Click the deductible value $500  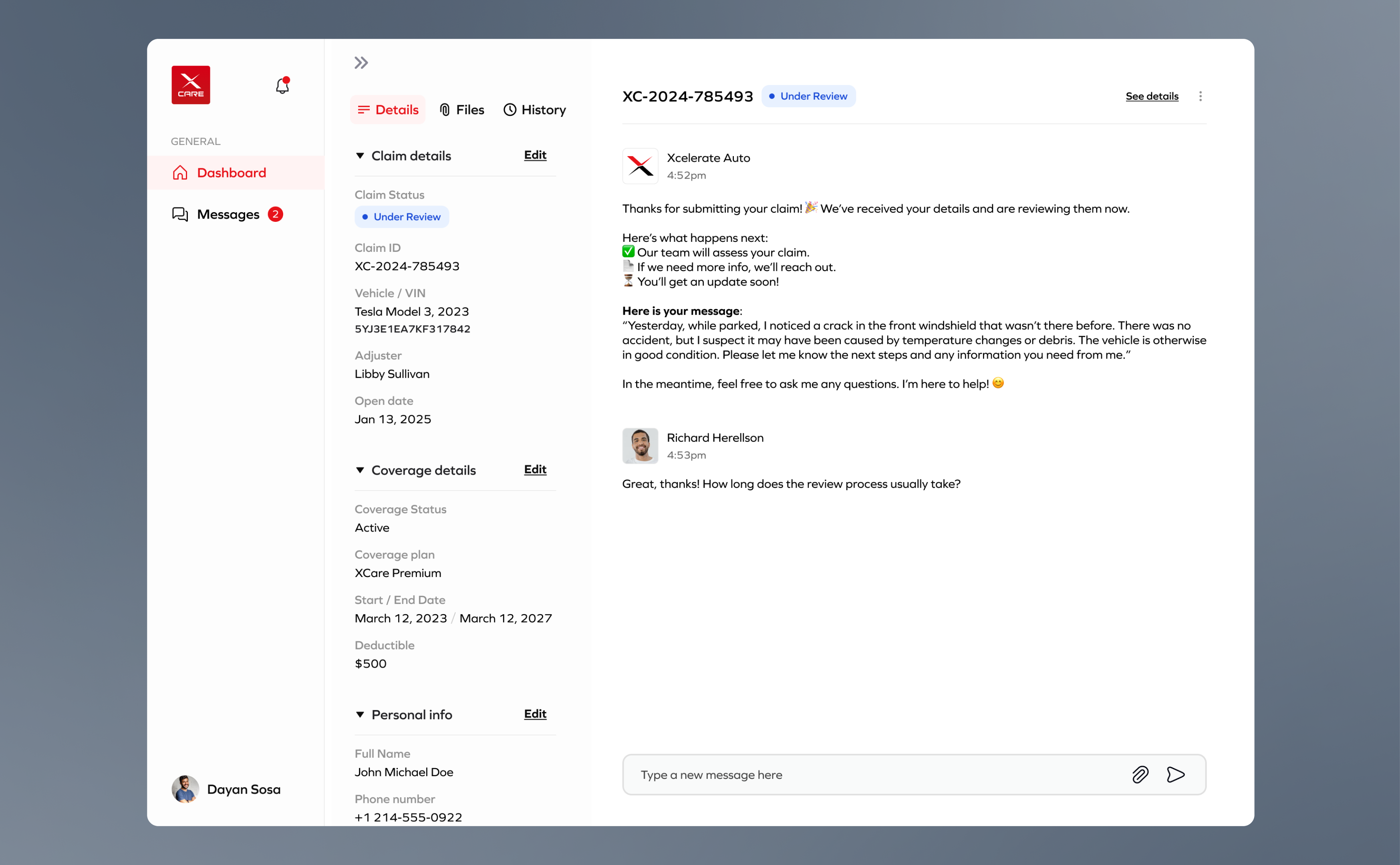pos(370,664)
